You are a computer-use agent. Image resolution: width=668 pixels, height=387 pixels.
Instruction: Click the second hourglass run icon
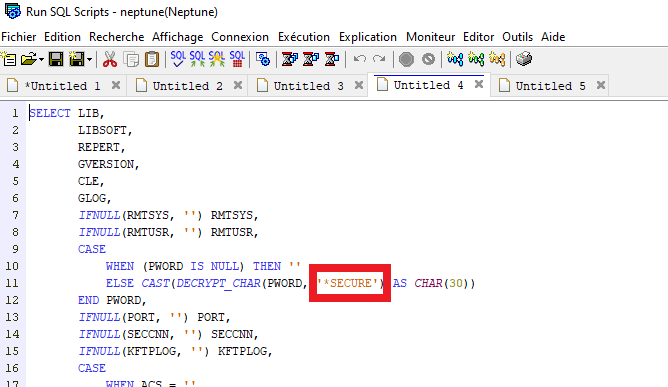tap(311, 59)
